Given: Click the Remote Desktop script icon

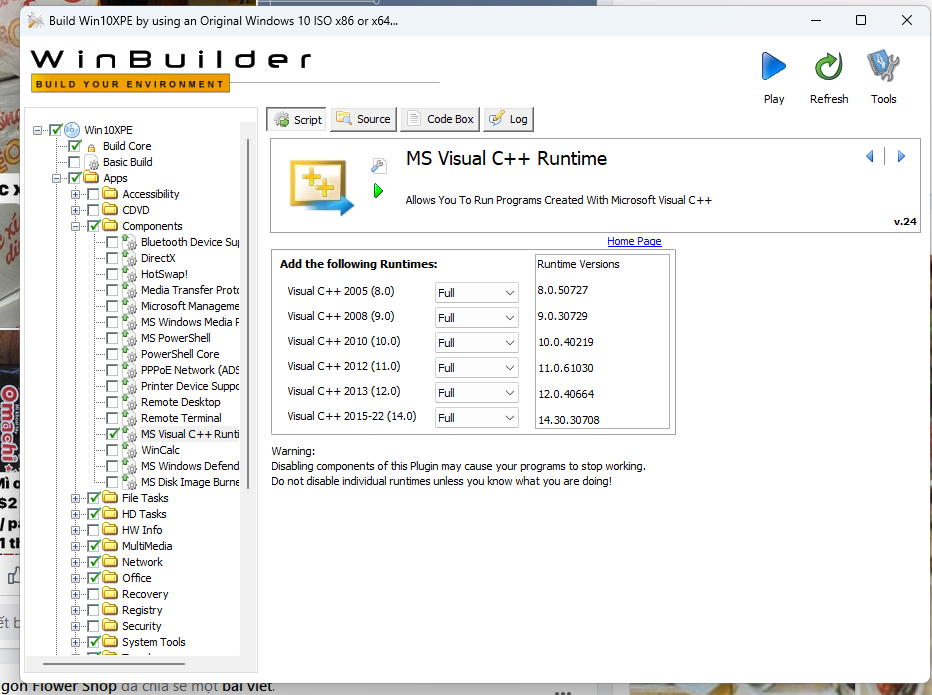Looking at the screenshot, I should [x=130, y=402].
